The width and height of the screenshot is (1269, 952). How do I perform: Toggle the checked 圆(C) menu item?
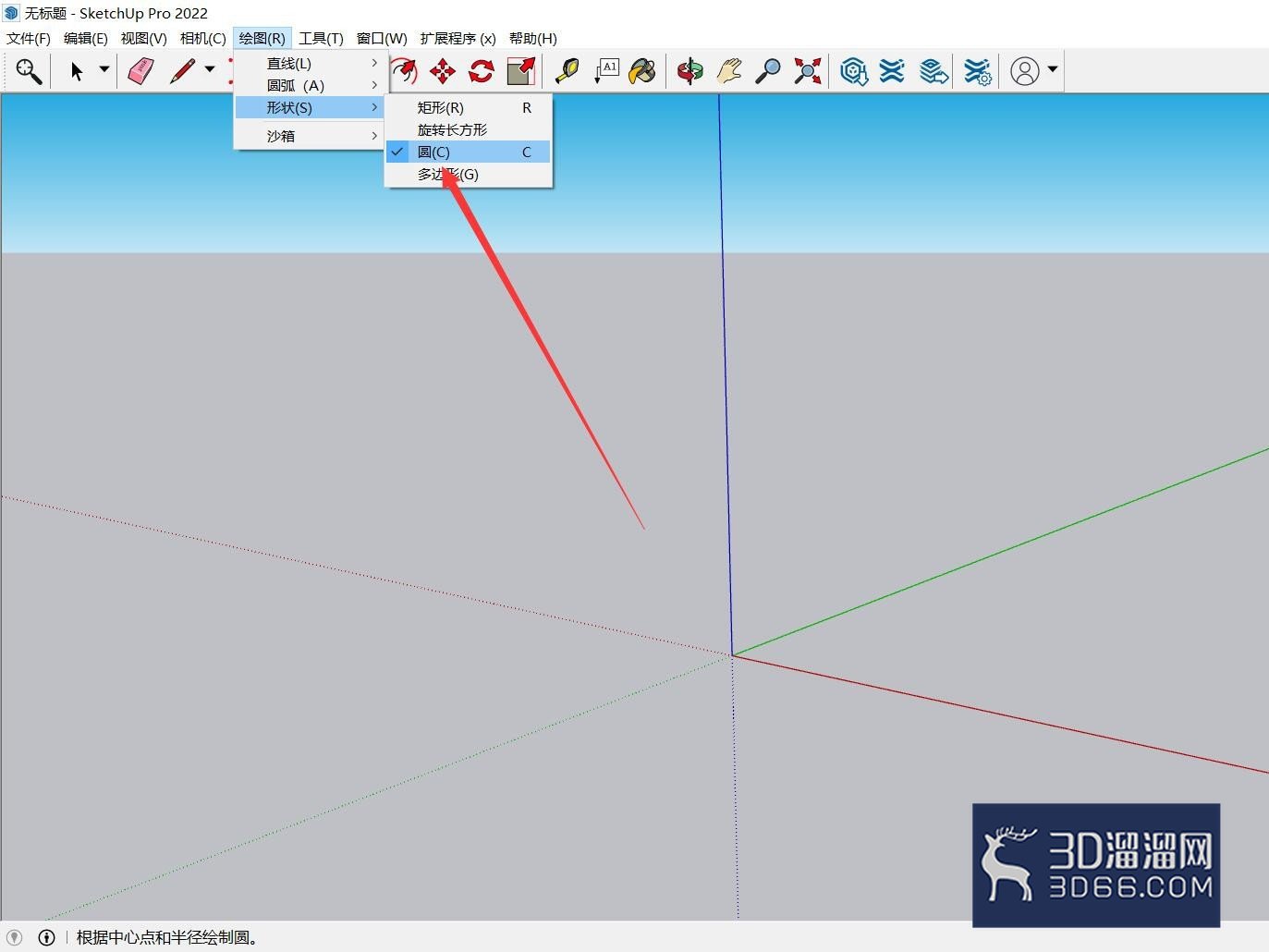(x=469, y=152)
